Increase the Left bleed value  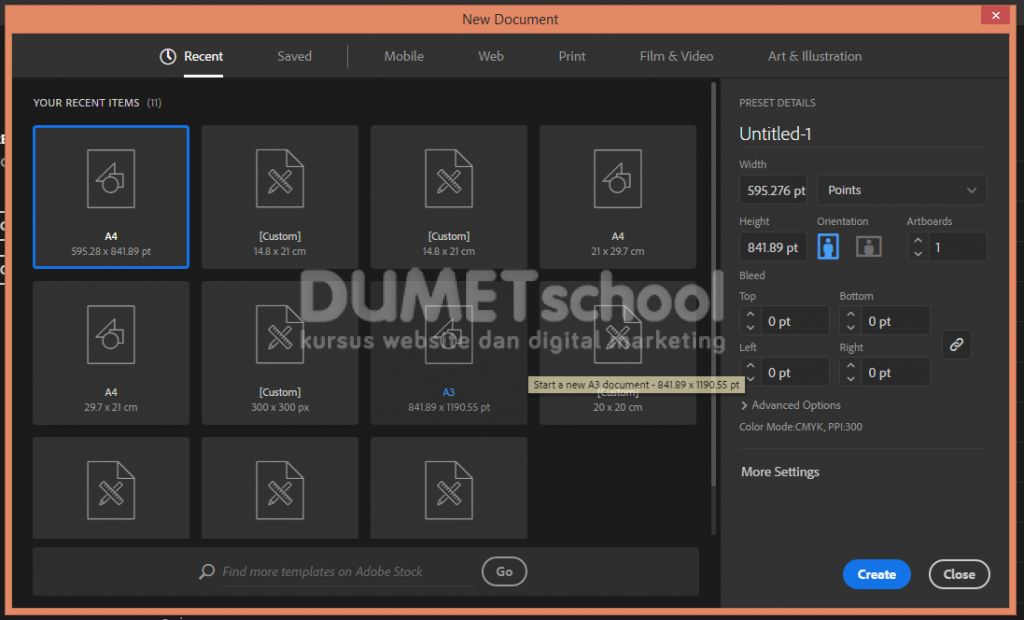pos(750,366)
